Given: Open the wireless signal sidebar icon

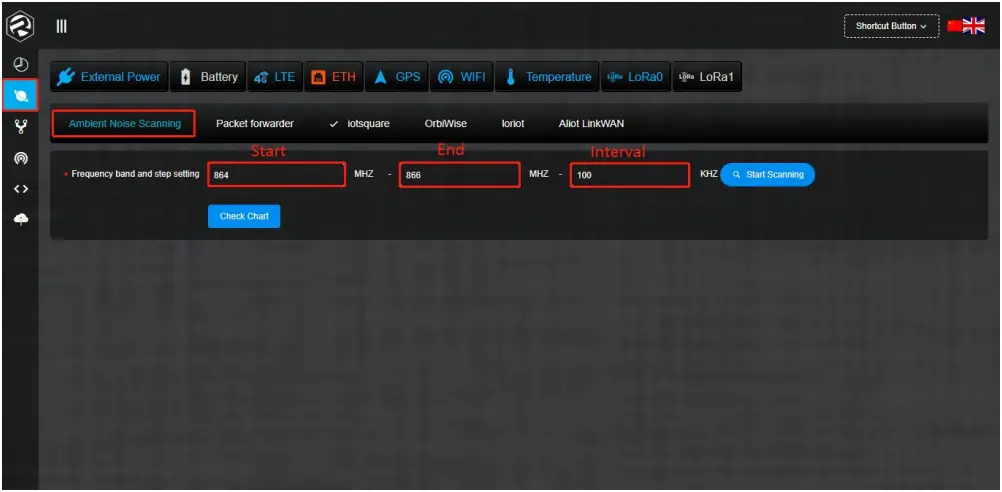Looking at the screenshot, I should coord(20,158).
